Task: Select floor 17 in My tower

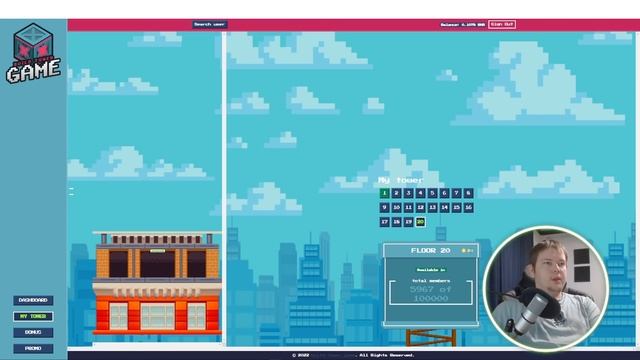Action: click(x=384, y=222)
